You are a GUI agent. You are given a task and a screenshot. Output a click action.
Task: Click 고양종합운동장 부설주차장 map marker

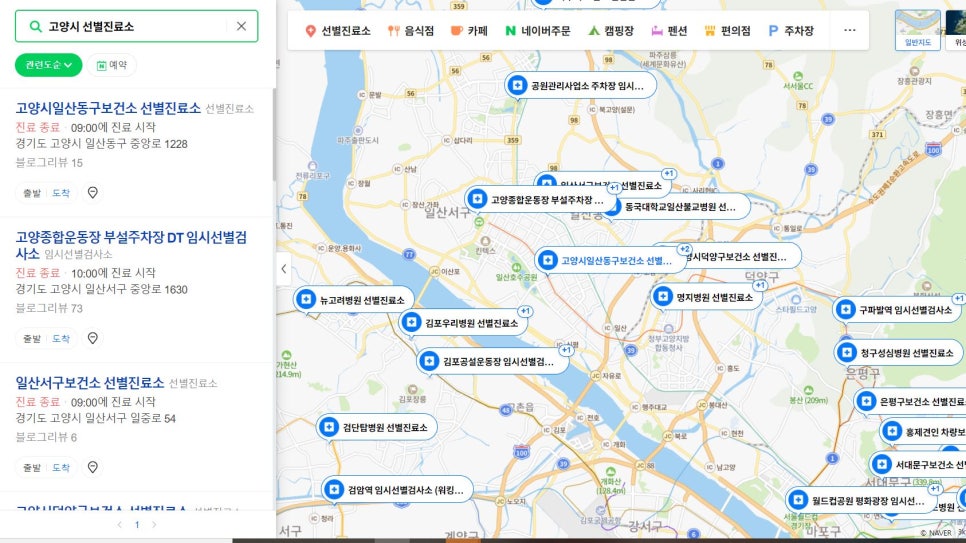(540, 199)
